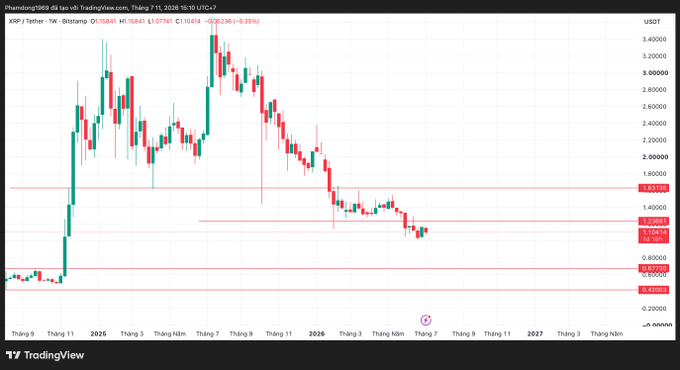Click the current price 1.10414 label

tap(654, 232)
